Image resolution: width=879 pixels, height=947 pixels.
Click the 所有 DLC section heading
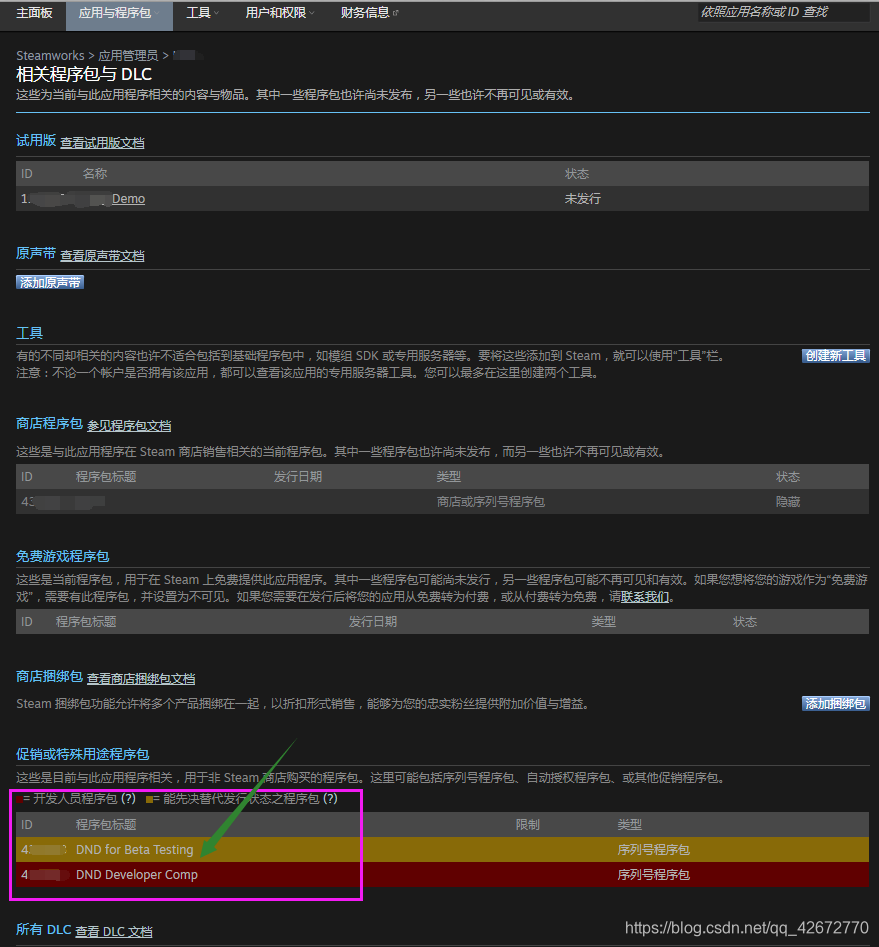point(43,929)
